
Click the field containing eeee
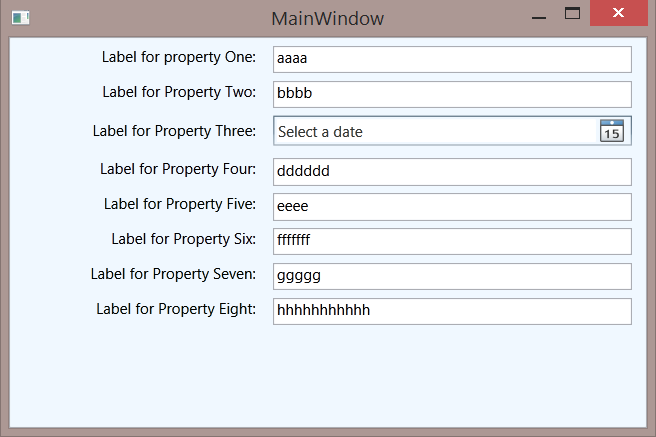[452, 207]
